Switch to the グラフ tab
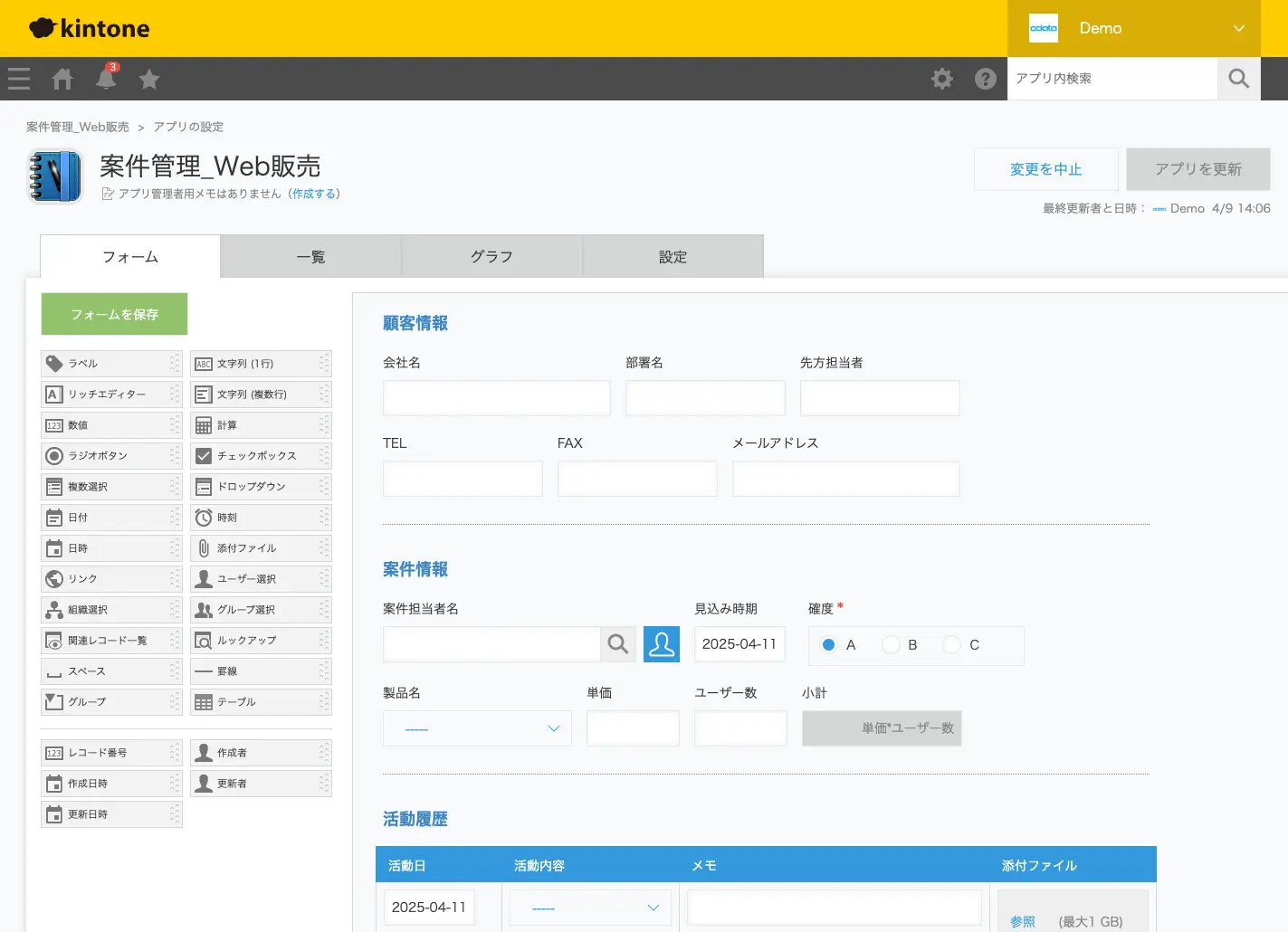Viewport: 1288px width, 932px height. point(491,257)
